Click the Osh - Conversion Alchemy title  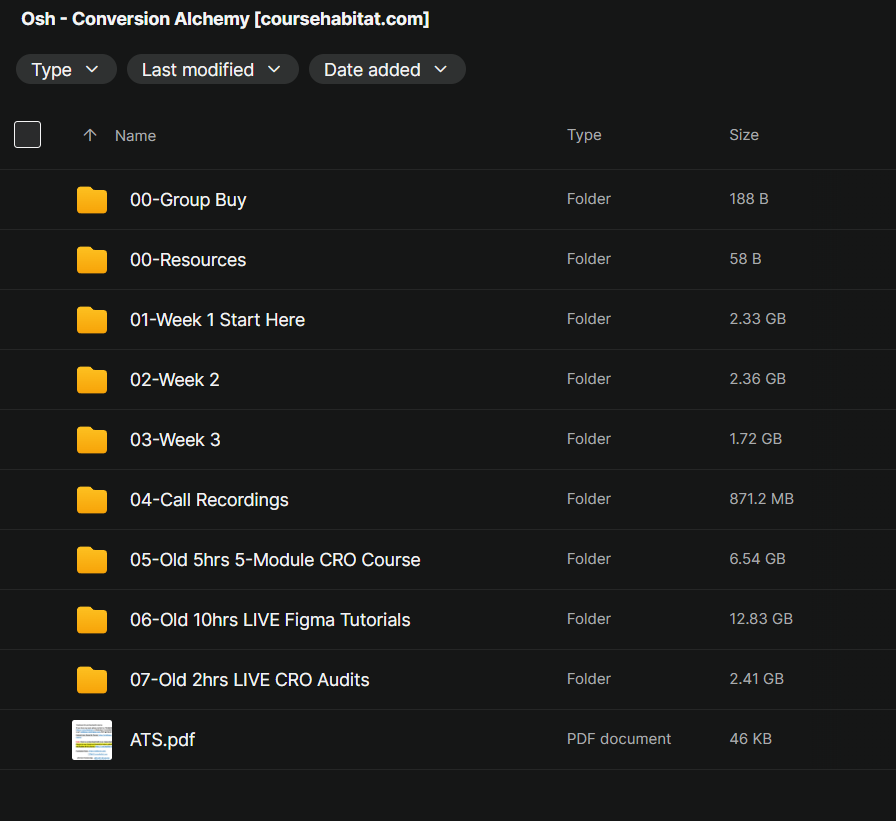225,19
